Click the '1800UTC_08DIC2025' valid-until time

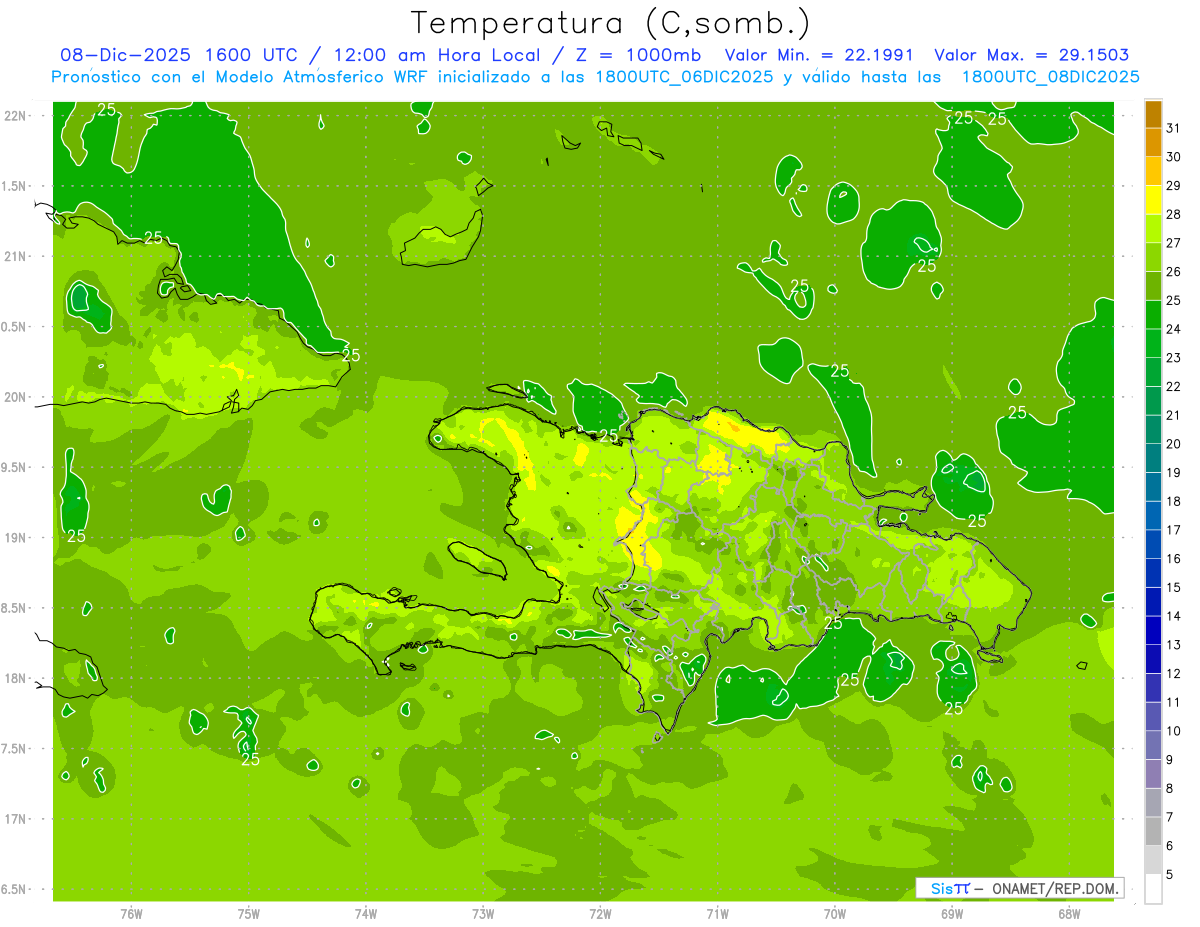pyautogui.click(x=1050, y=76)
